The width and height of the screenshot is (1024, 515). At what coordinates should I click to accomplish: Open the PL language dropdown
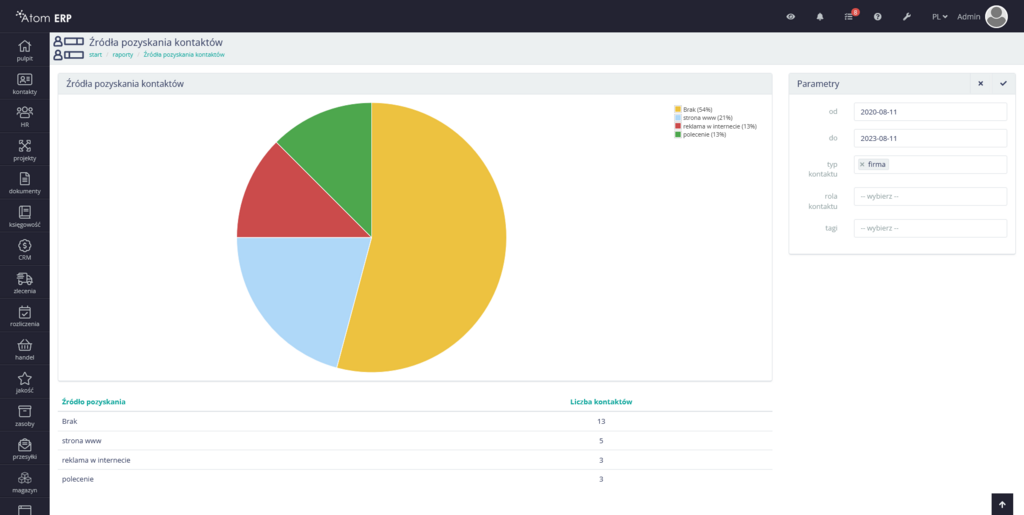click(939, 17)
